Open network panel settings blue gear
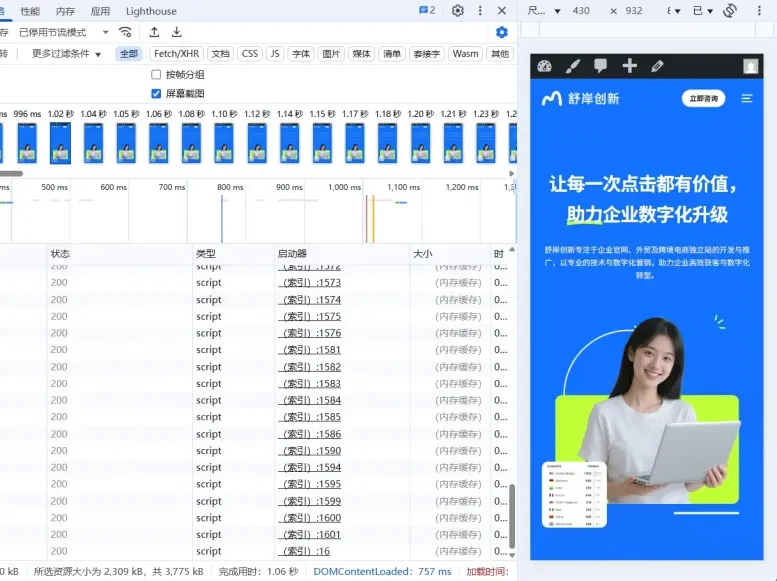The width and height of the screenshot is (777, 581). (502, 32)
